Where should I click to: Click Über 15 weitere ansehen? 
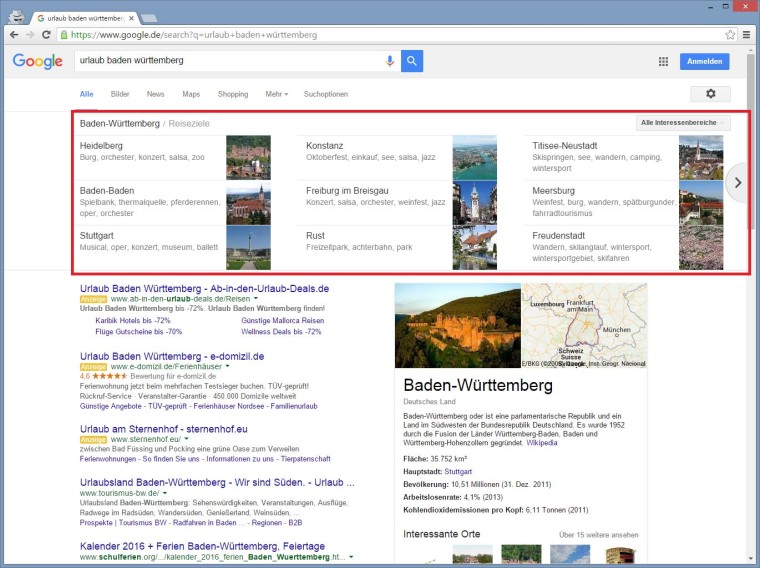coord(599,535)
